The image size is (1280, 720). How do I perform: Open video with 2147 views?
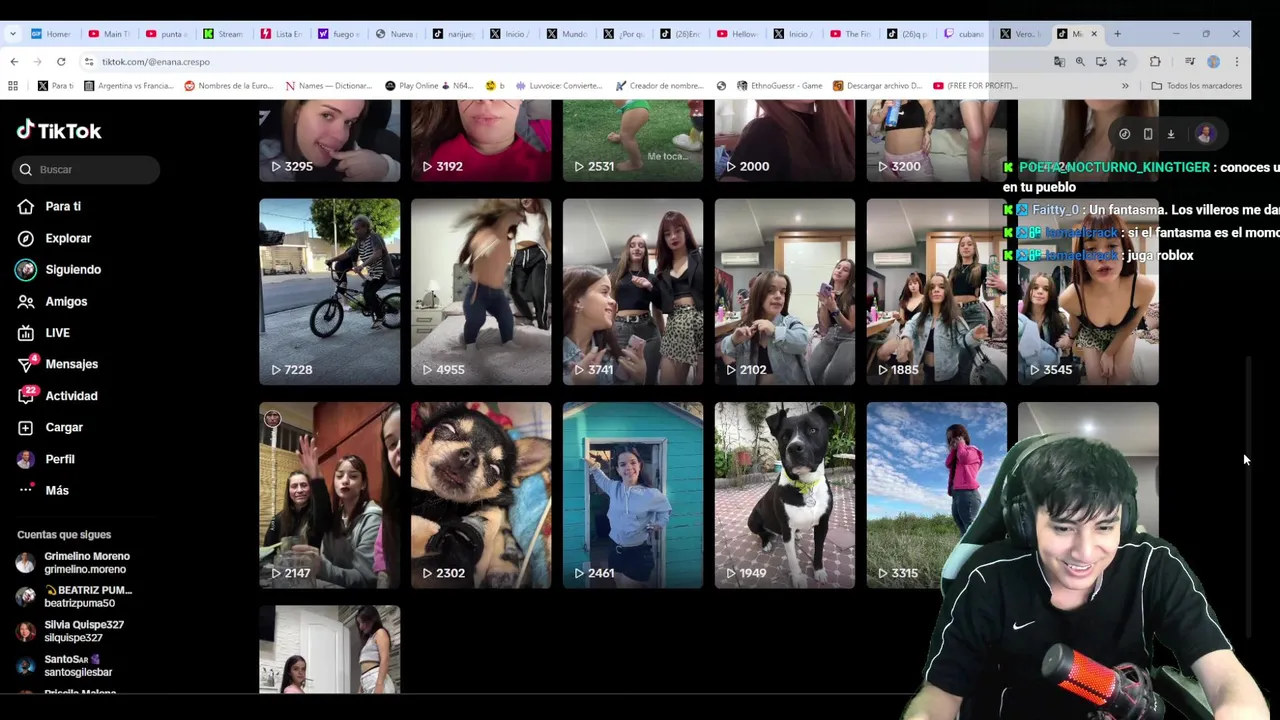[329, 495]
